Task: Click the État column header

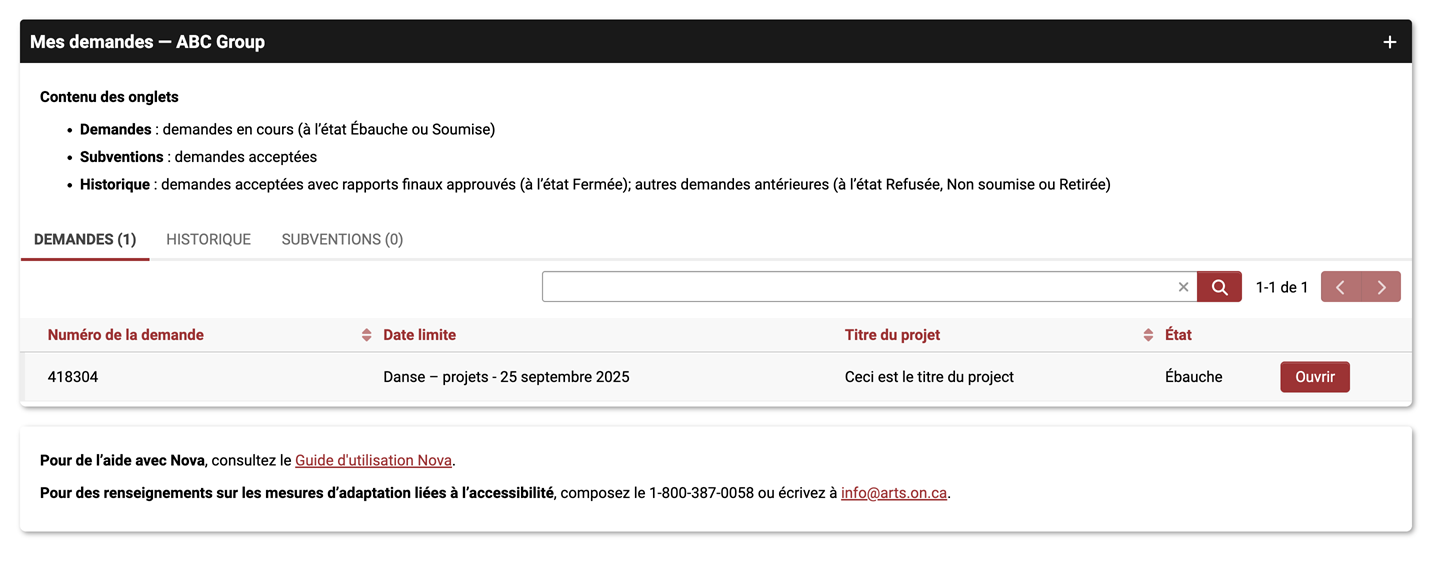Action: click(1178, 335)
